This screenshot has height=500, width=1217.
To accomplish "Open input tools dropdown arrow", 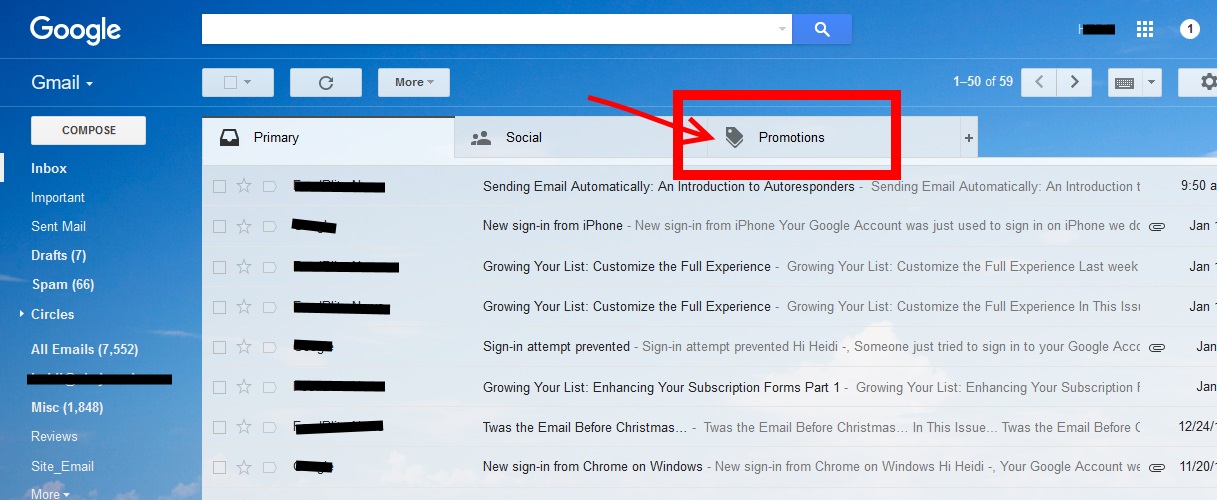I will 1151,82.
